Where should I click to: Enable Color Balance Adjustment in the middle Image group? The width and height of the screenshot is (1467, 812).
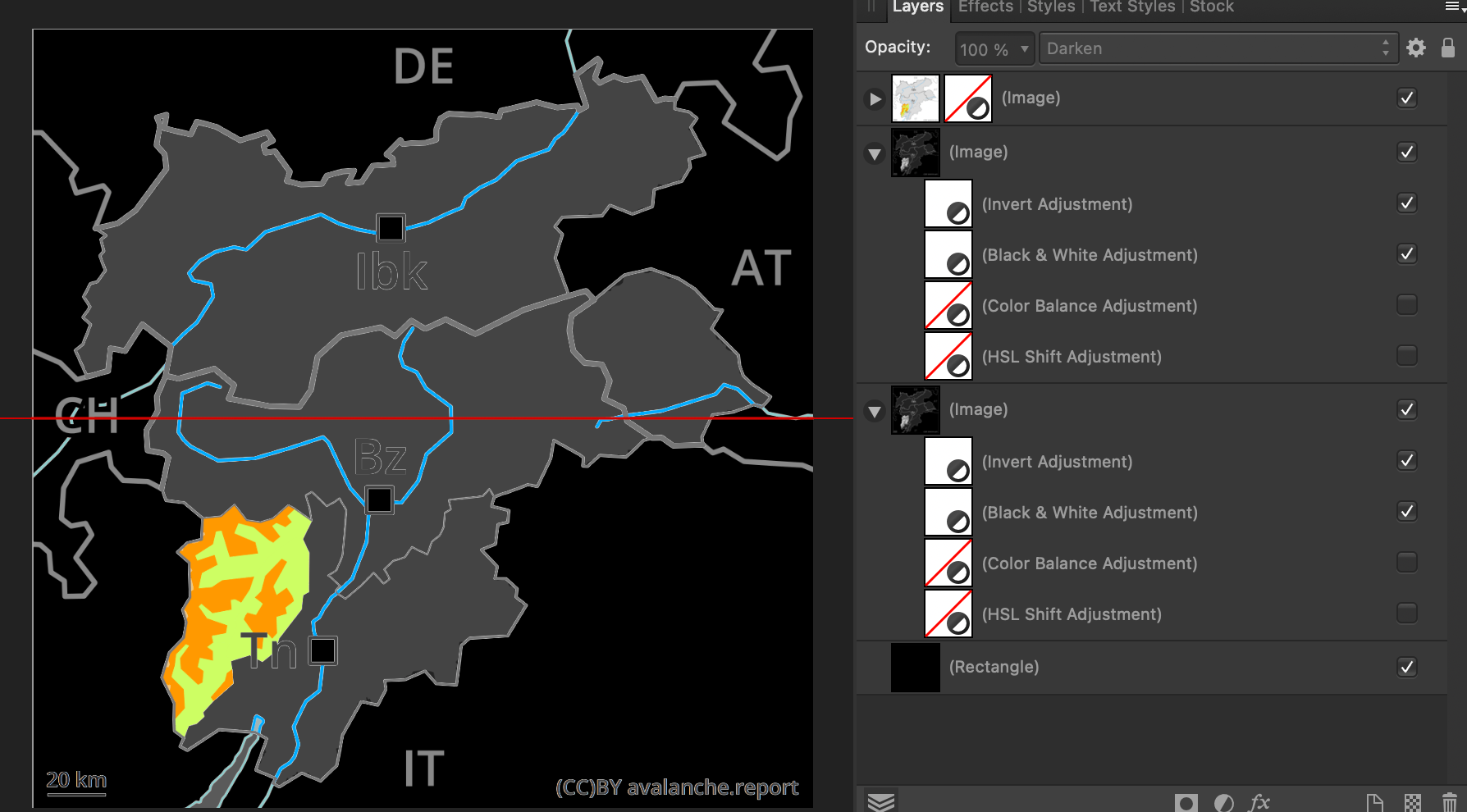(1407, 304)
